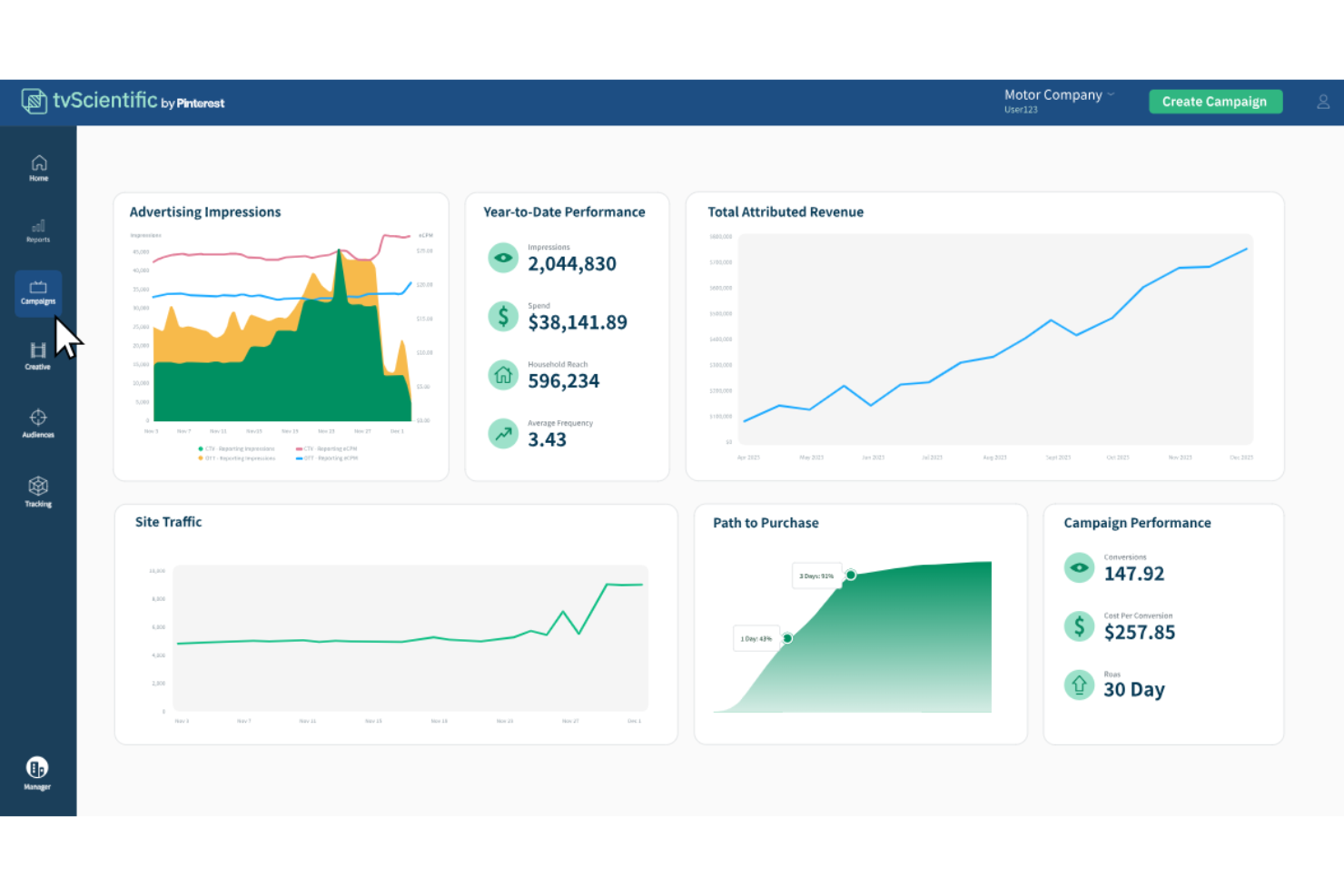Select the 1 Day 43% chart marker
Viewport: 1344px width, 896px height.
click(787, 638)
